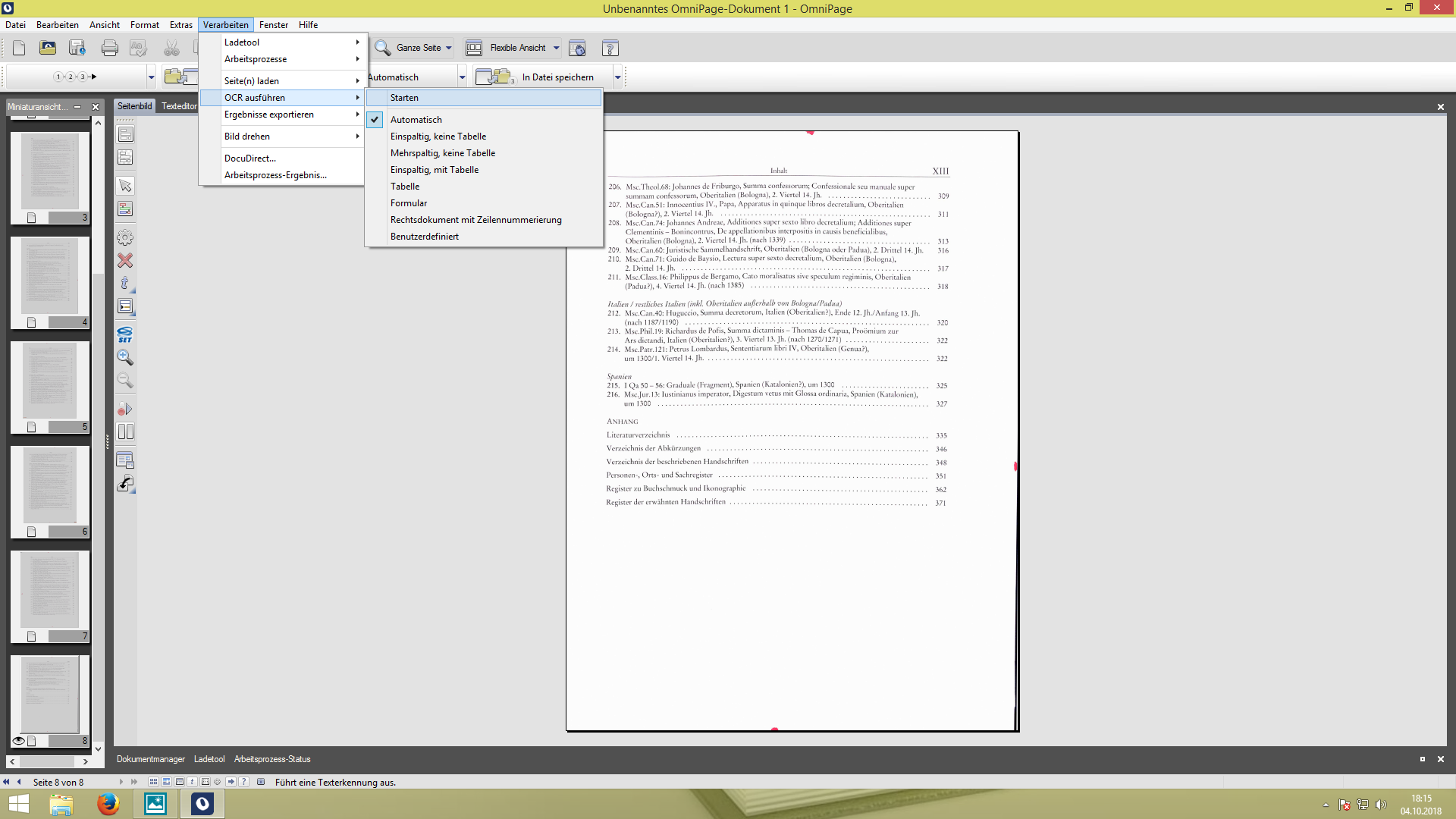The height and width of the screenshot is (819, 1456).
Task: Open DocuDirect... menu entry
Action: click(282, 158)
